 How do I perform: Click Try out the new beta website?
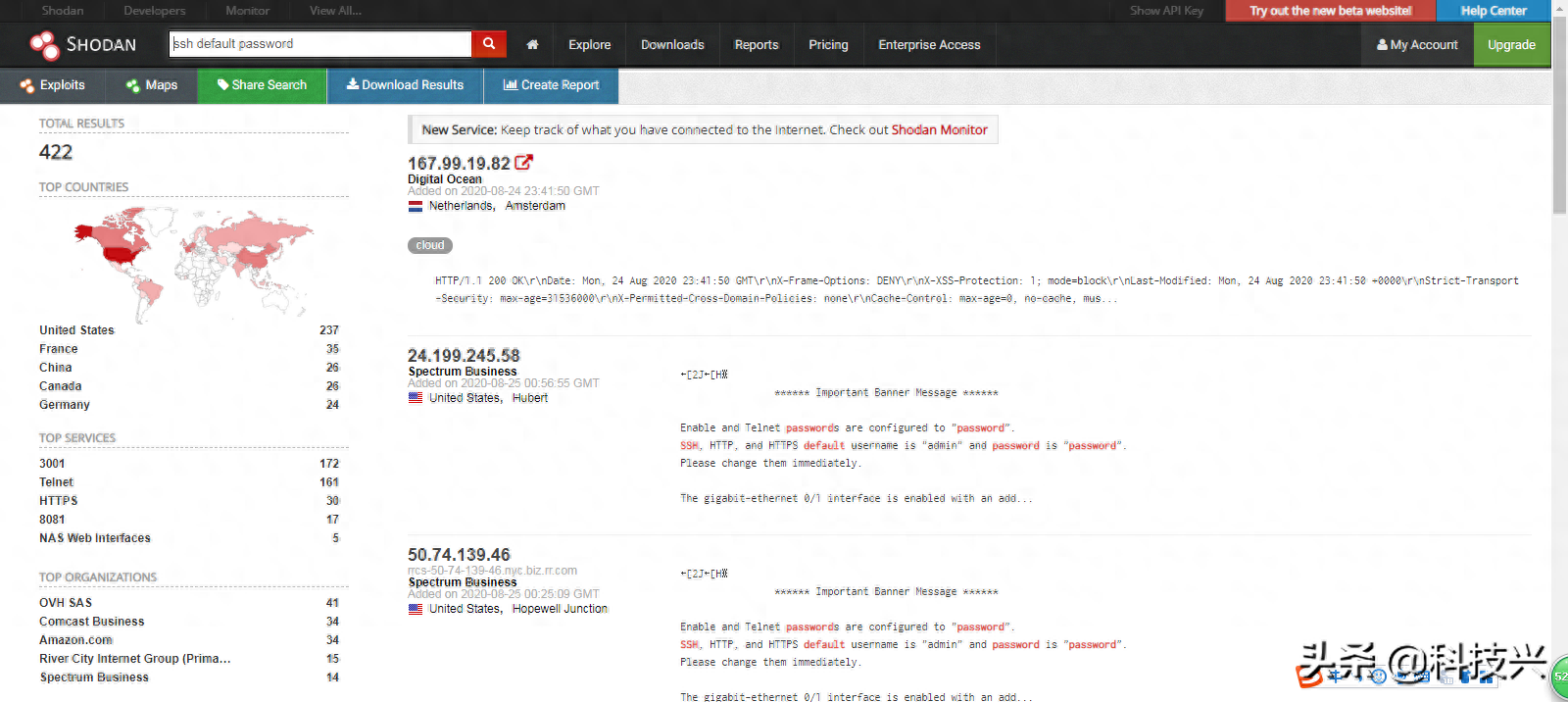click(1330, 11)
